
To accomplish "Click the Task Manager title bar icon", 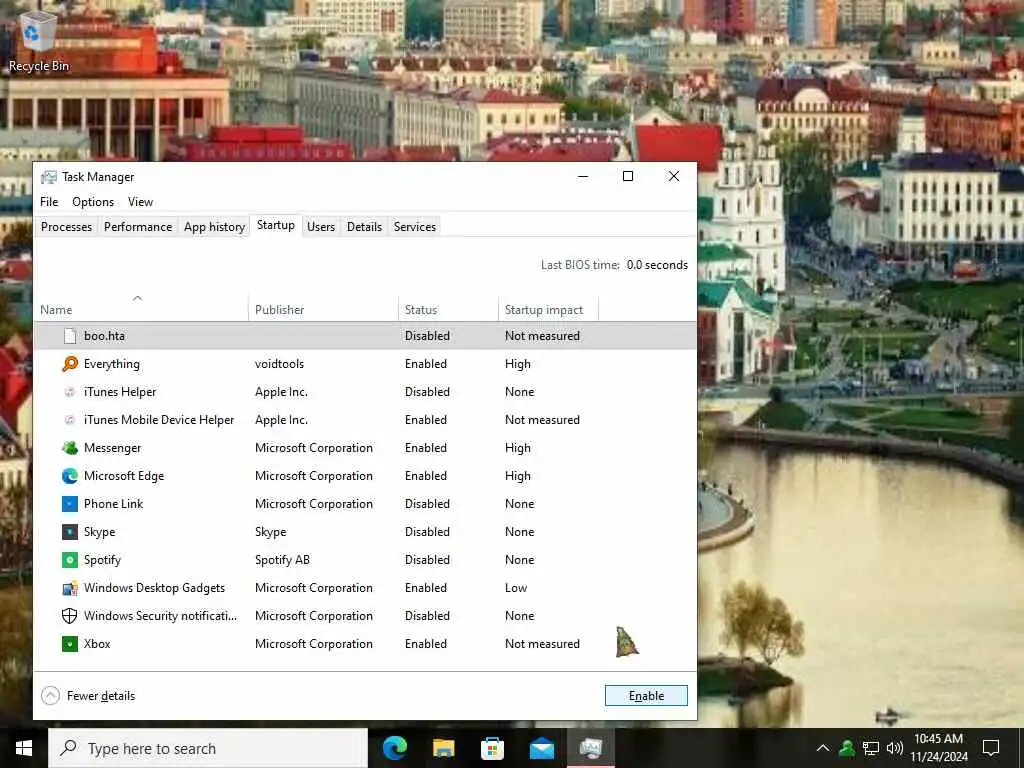I will 48,177.
